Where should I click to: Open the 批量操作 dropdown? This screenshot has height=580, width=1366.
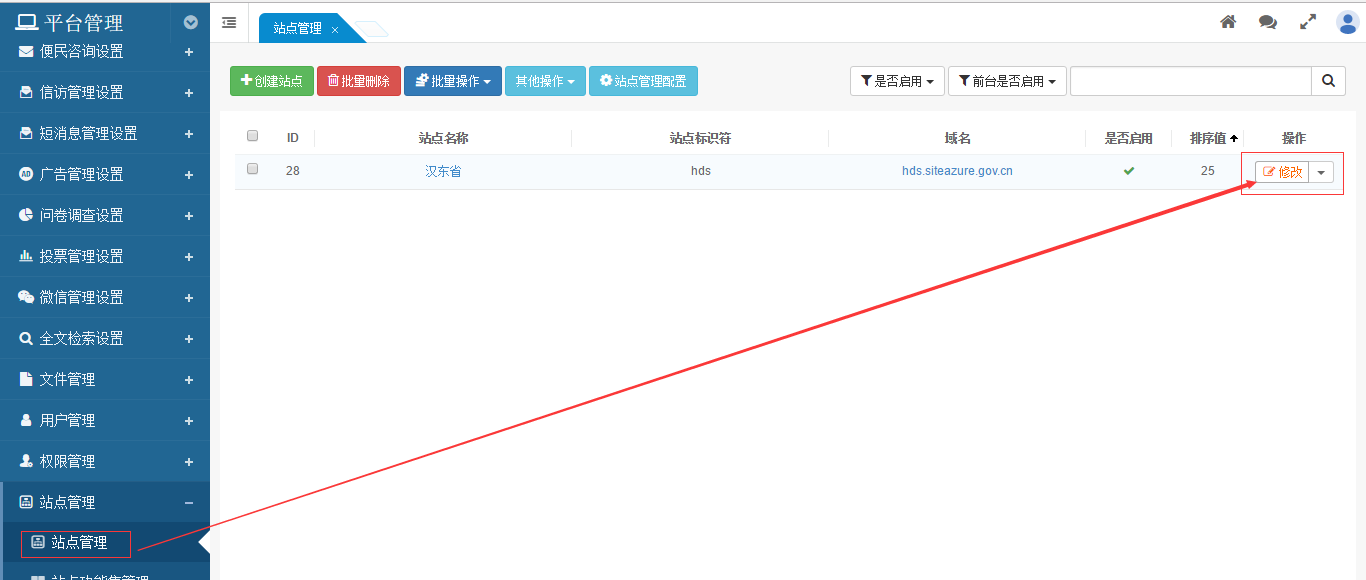click(452, 81)
